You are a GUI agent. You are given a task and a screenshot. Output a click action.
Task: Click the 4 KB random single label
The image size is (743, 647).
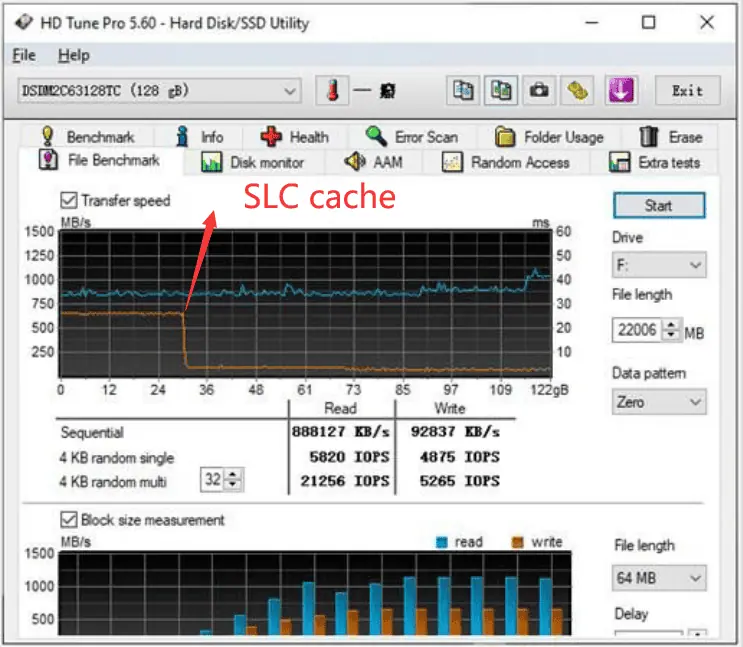(x=117, y=457)
